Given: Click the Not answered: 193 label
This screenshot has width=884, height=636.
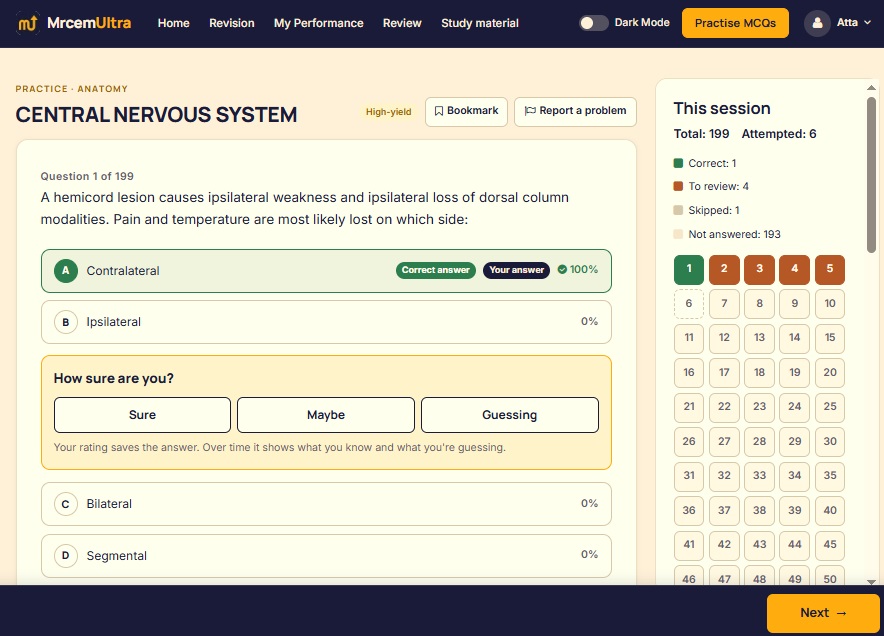Looking at the screenshot, I should pyautogui.click(x=734, y=234).
